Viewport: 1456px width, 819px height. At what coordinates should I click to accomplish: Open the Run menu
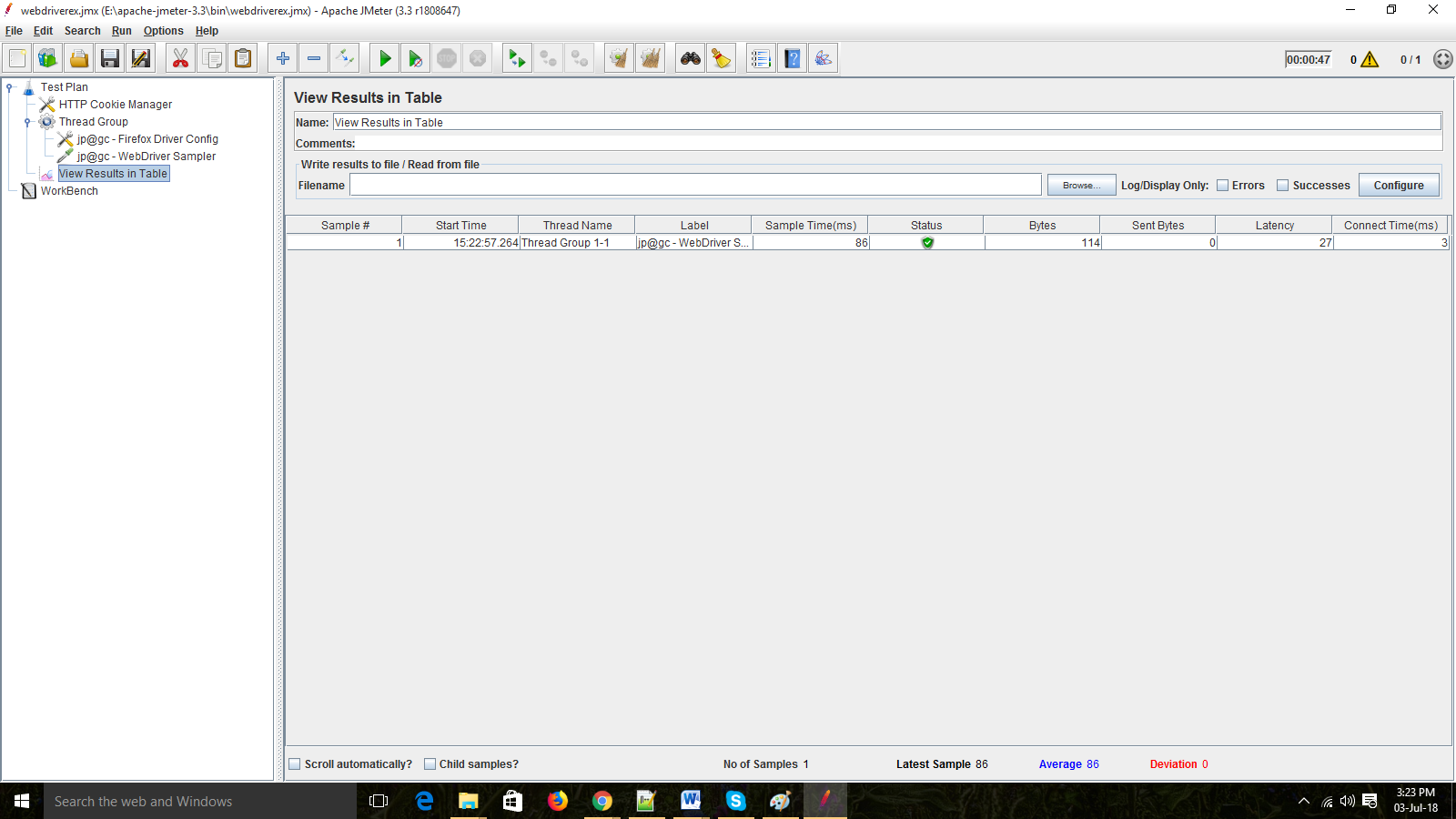click(122, 31)
